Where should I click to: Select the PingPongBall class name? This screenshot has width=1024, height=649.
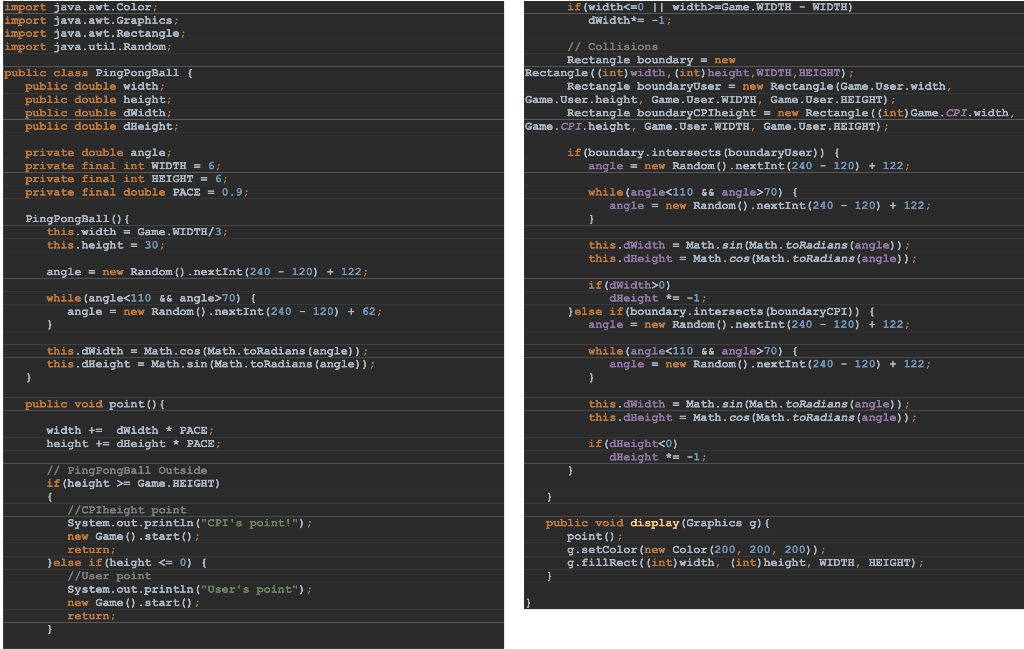pos(135,72)
